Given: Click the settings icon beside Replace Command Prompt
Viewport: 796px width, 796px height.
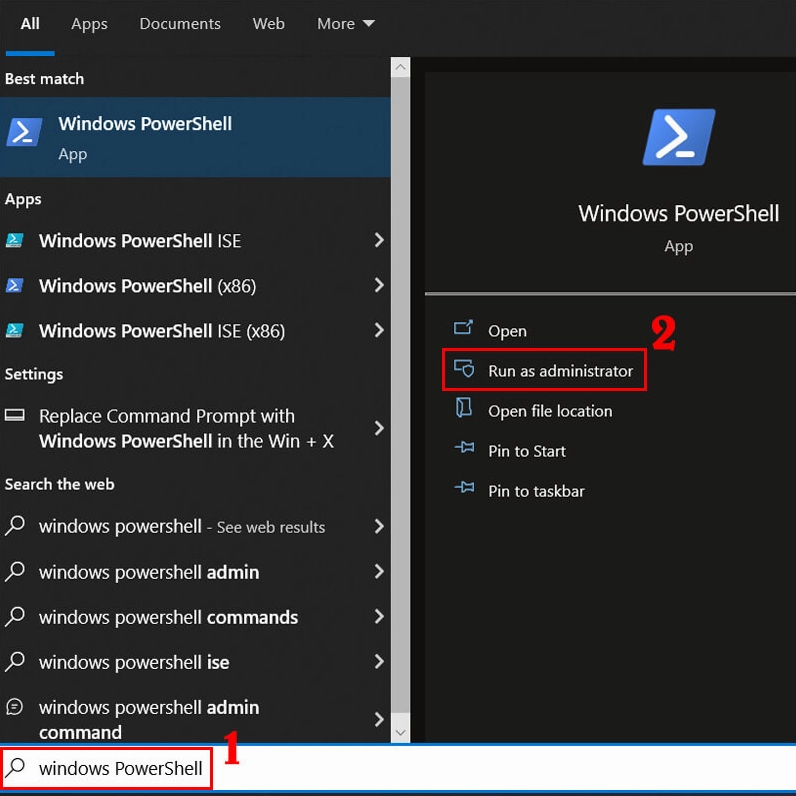Looking at the screenshot, I should [x=15, y=416].
